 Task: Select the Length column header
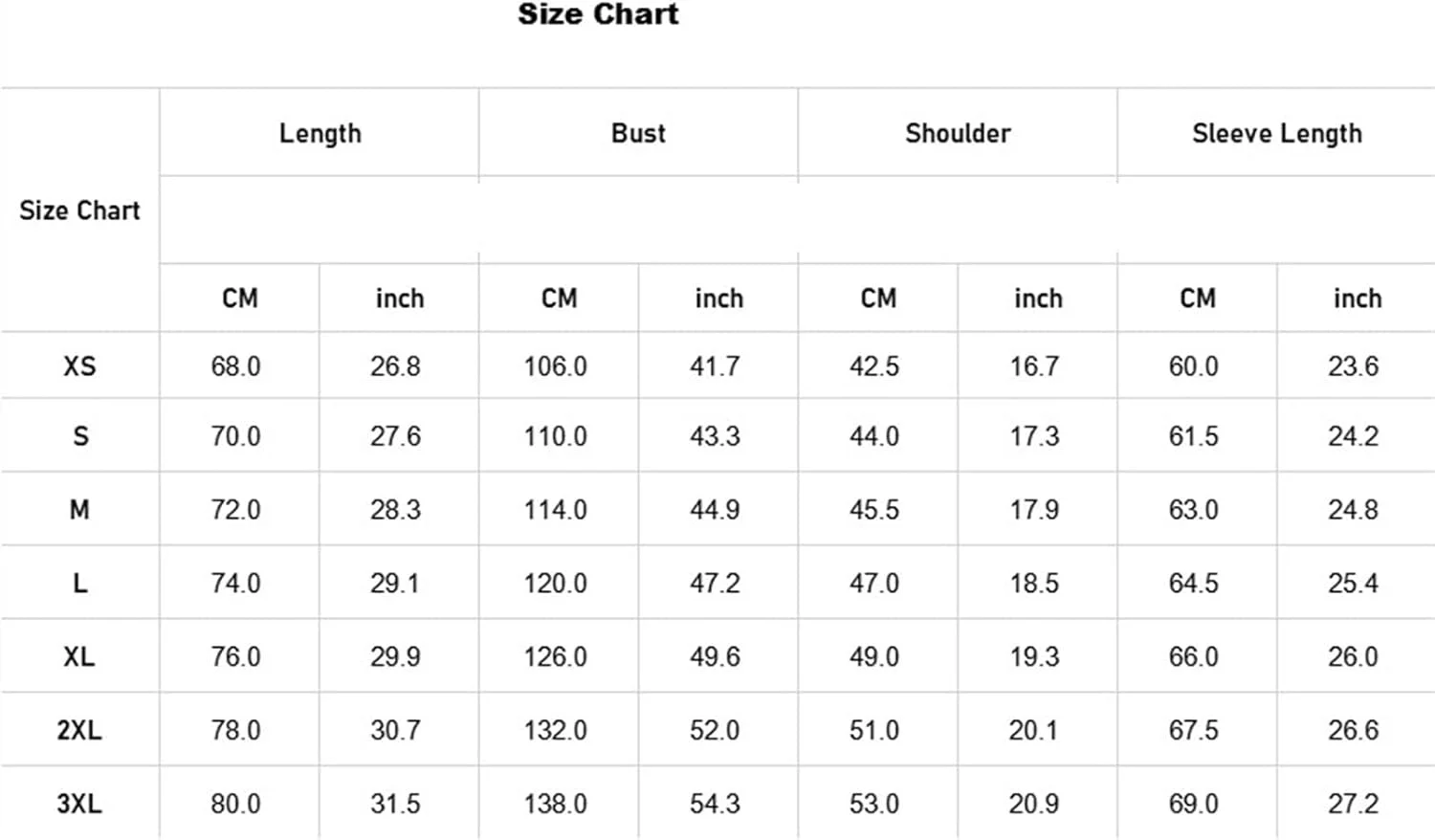(320, 133)
